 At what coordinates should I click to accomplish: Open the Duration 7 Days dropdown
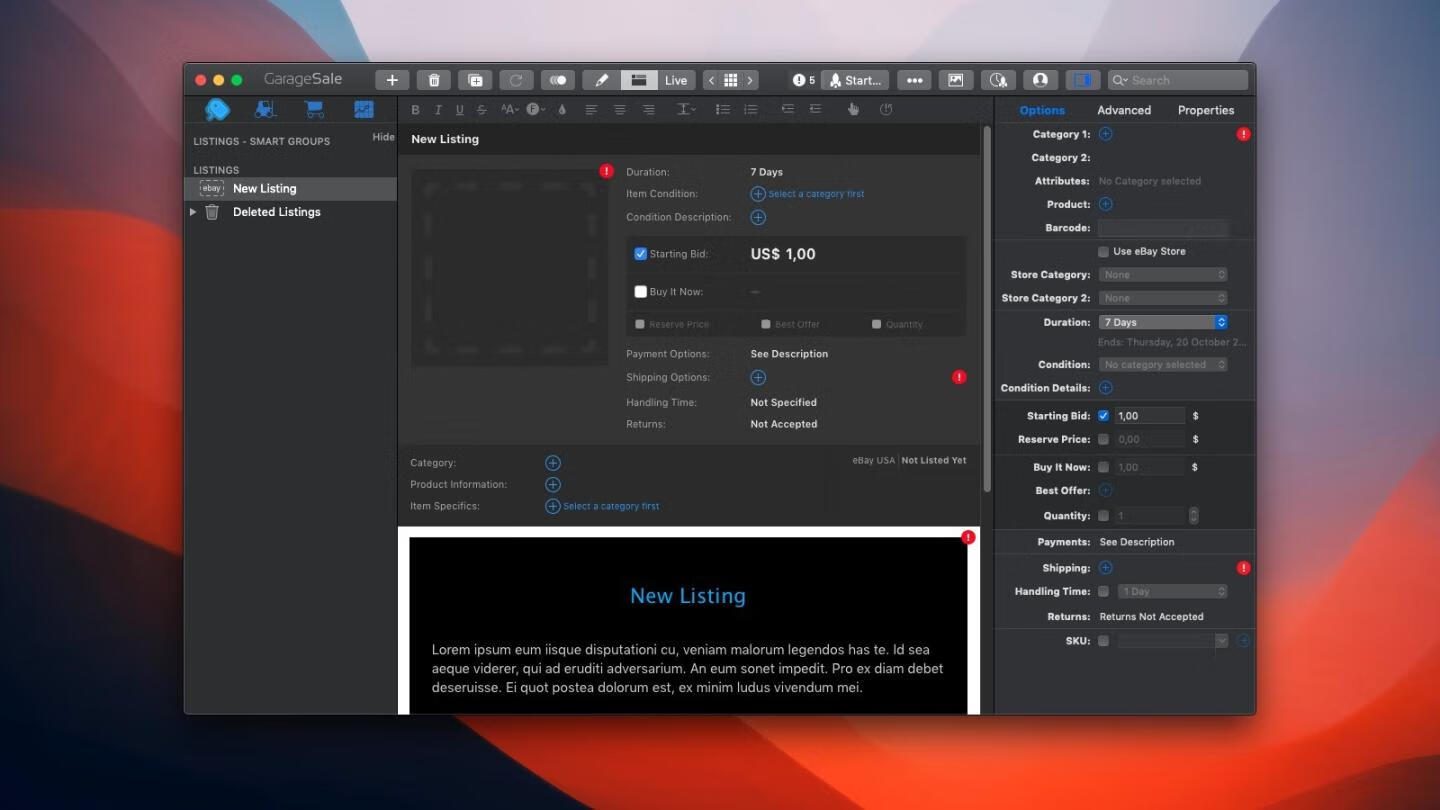pos(1162,322)
